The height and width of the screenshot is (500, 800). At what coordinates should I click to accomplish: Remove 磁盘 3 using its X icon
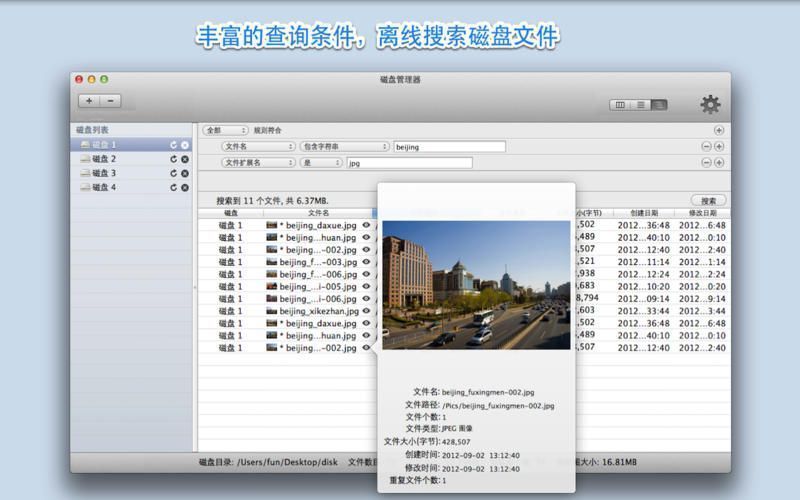(185, 173)
